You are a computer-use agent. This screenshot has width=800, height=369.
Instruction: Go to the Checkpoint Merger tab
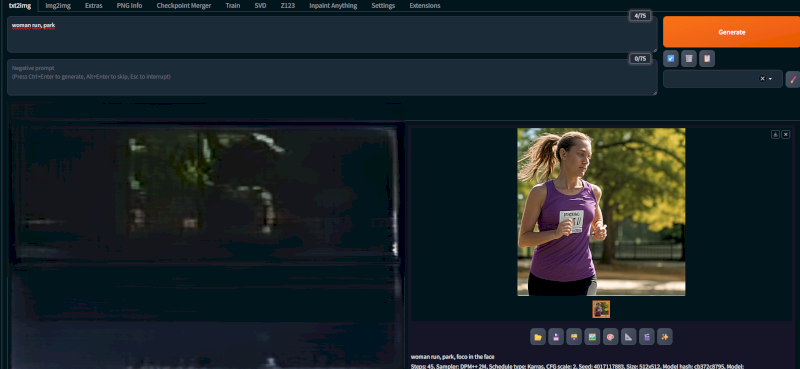coord(184,6)
